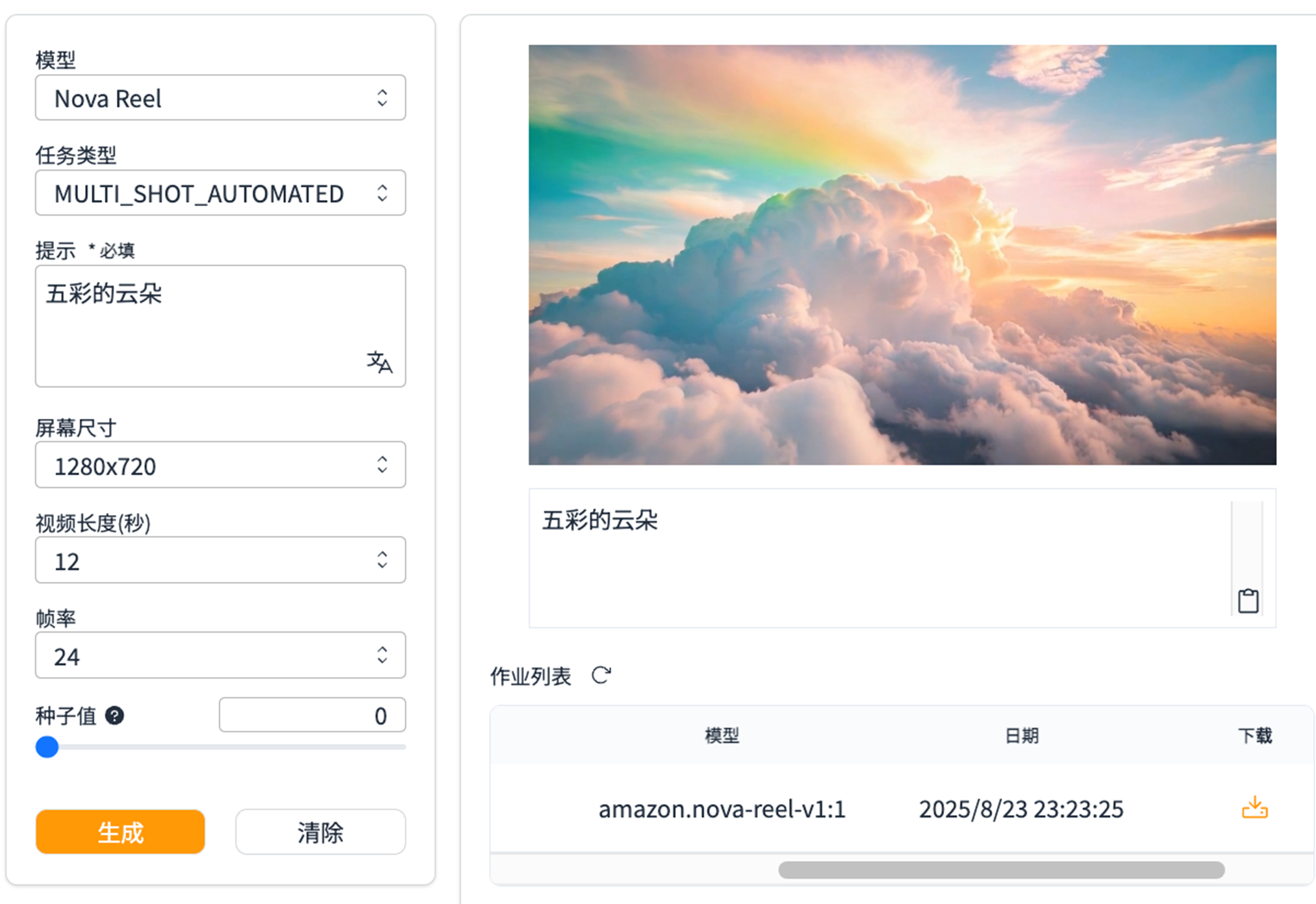This screenshot has height=904, width=1316.
Task: Click the seed value help icon
Action: (x=115, y=716)
